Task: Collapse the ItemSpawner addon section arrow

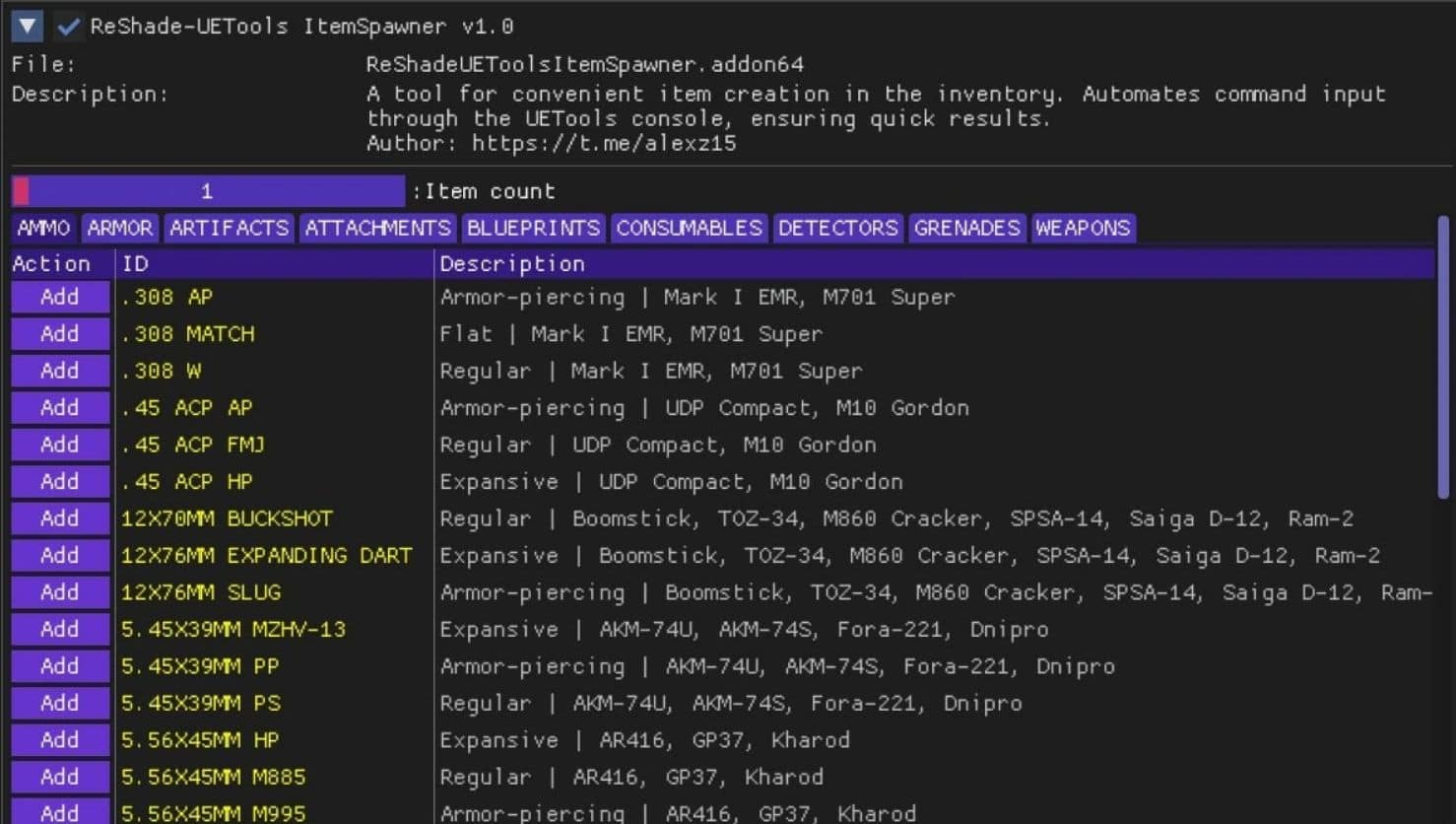Action: 27,27
